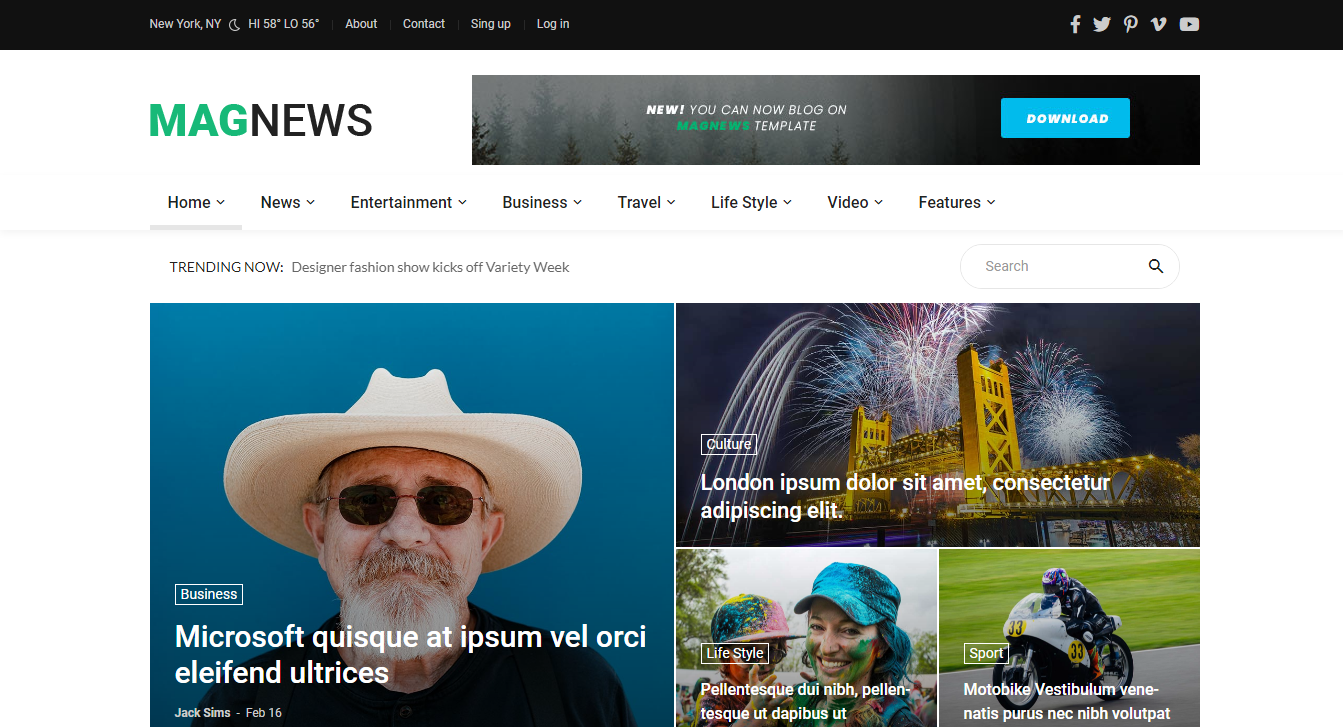Expand the Entertainment menu chevron

[x=463, y=202]
